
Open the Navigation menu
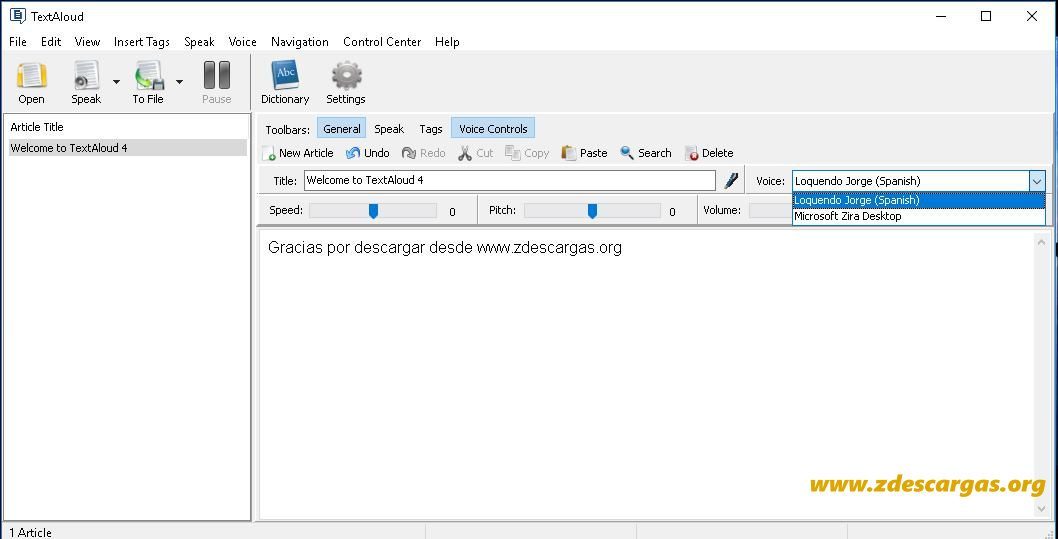[300, 42]
